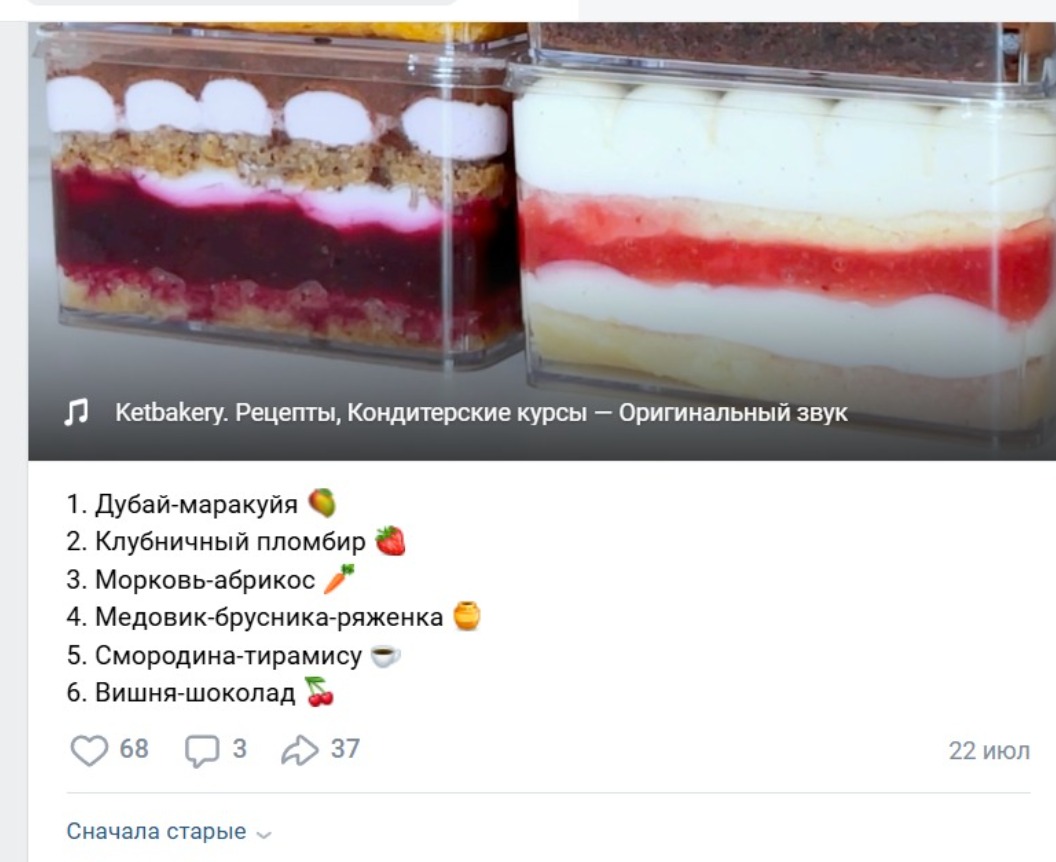Click the share count 37
The width and height of the screenshot is (1056, 862).
coord(345,749)
